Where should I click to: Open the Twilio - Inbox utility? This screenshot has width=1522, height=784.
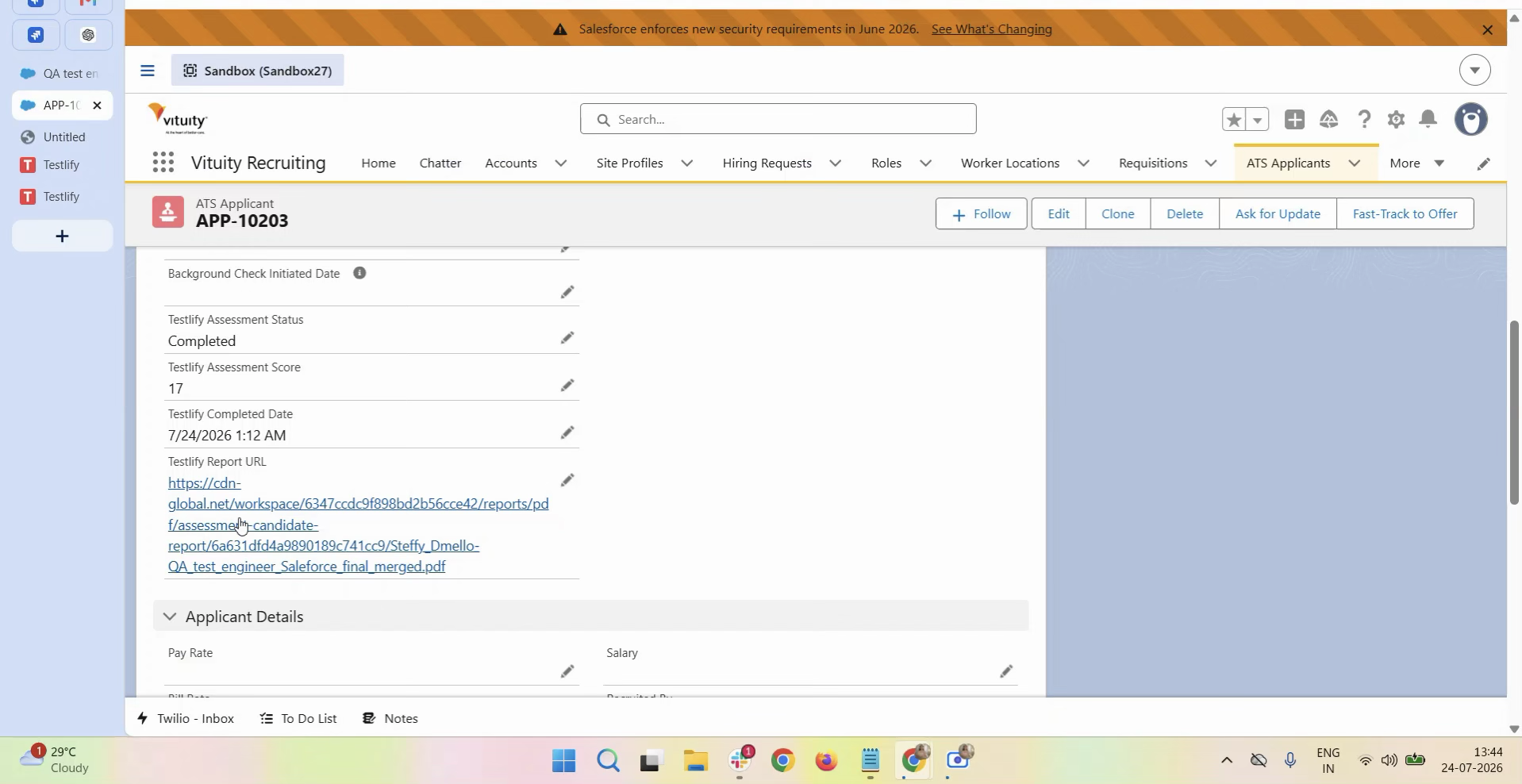click(186, 719)
